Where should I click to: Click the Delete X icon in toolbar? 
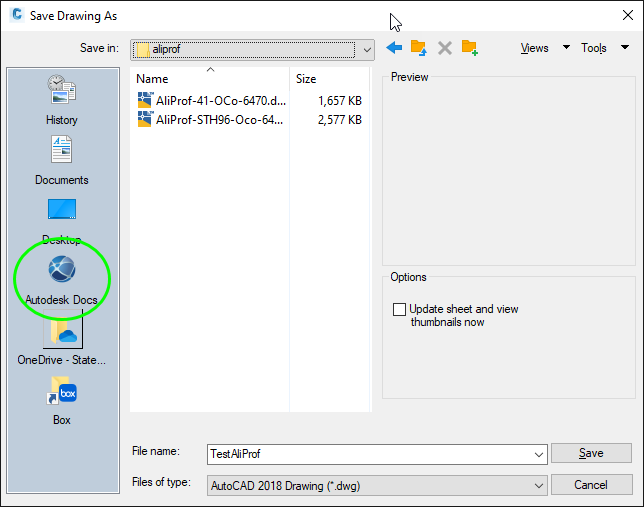(x=445, y=48)
